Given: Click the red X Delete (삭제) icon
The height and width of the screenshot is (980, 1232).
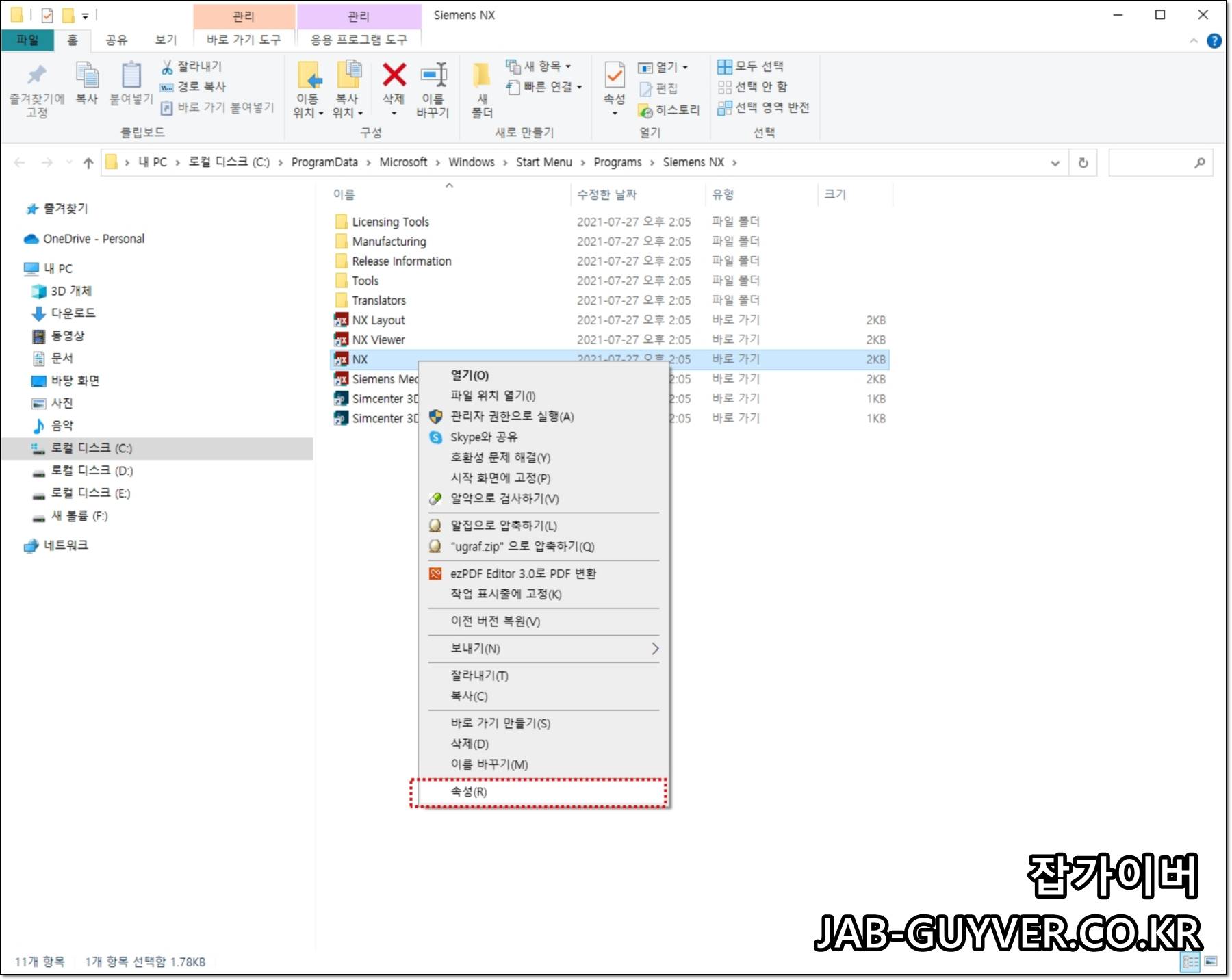Looking at the screenshot, I should pyautogui.click(x=394, y=75).
